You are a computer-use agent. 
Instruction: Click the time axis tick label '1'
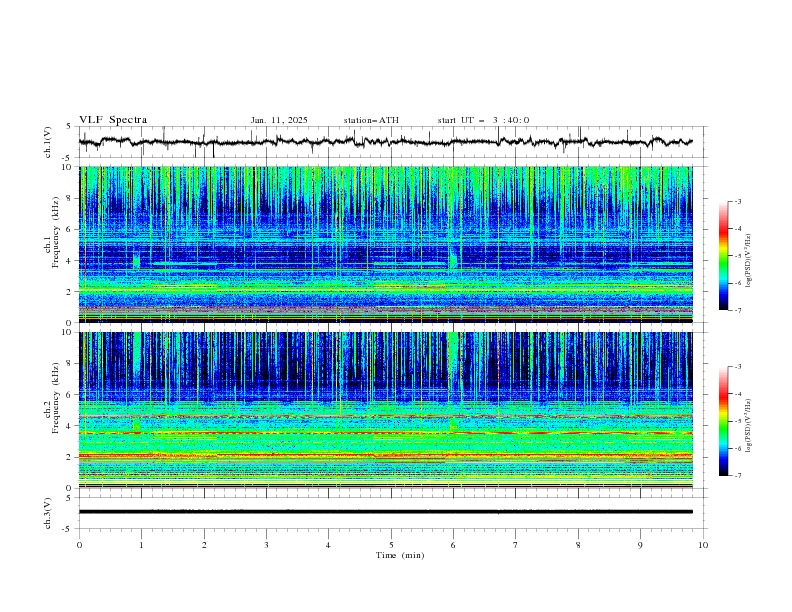[x=141, y=545]
